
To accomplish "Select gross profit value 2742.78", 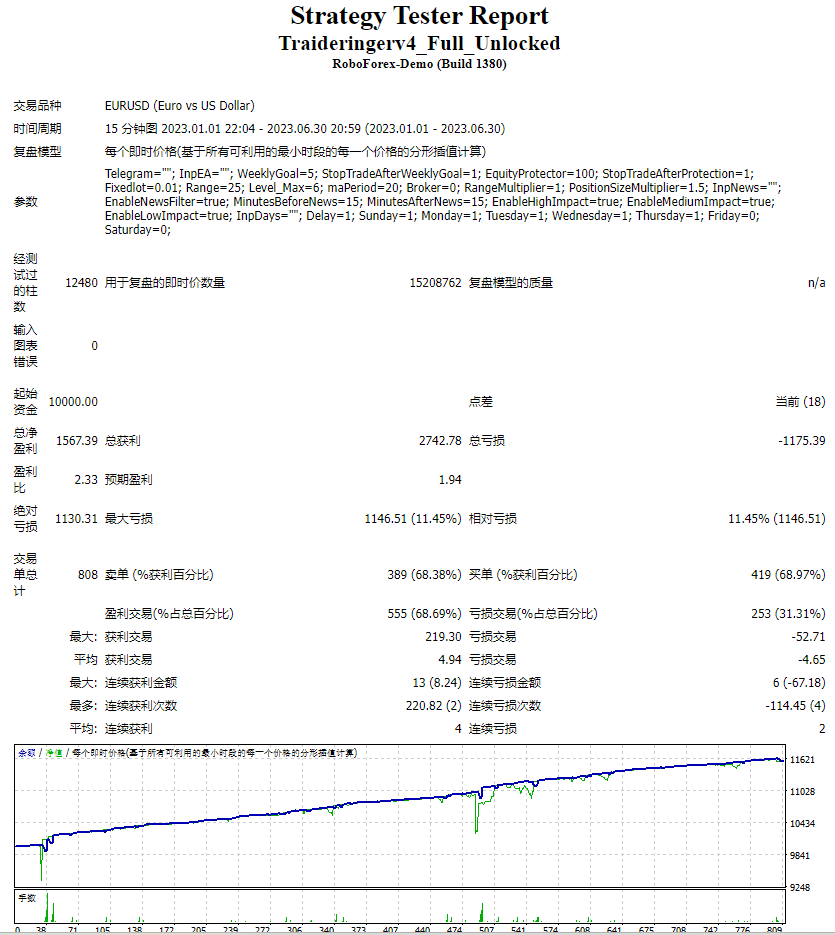I will point(440,441).
